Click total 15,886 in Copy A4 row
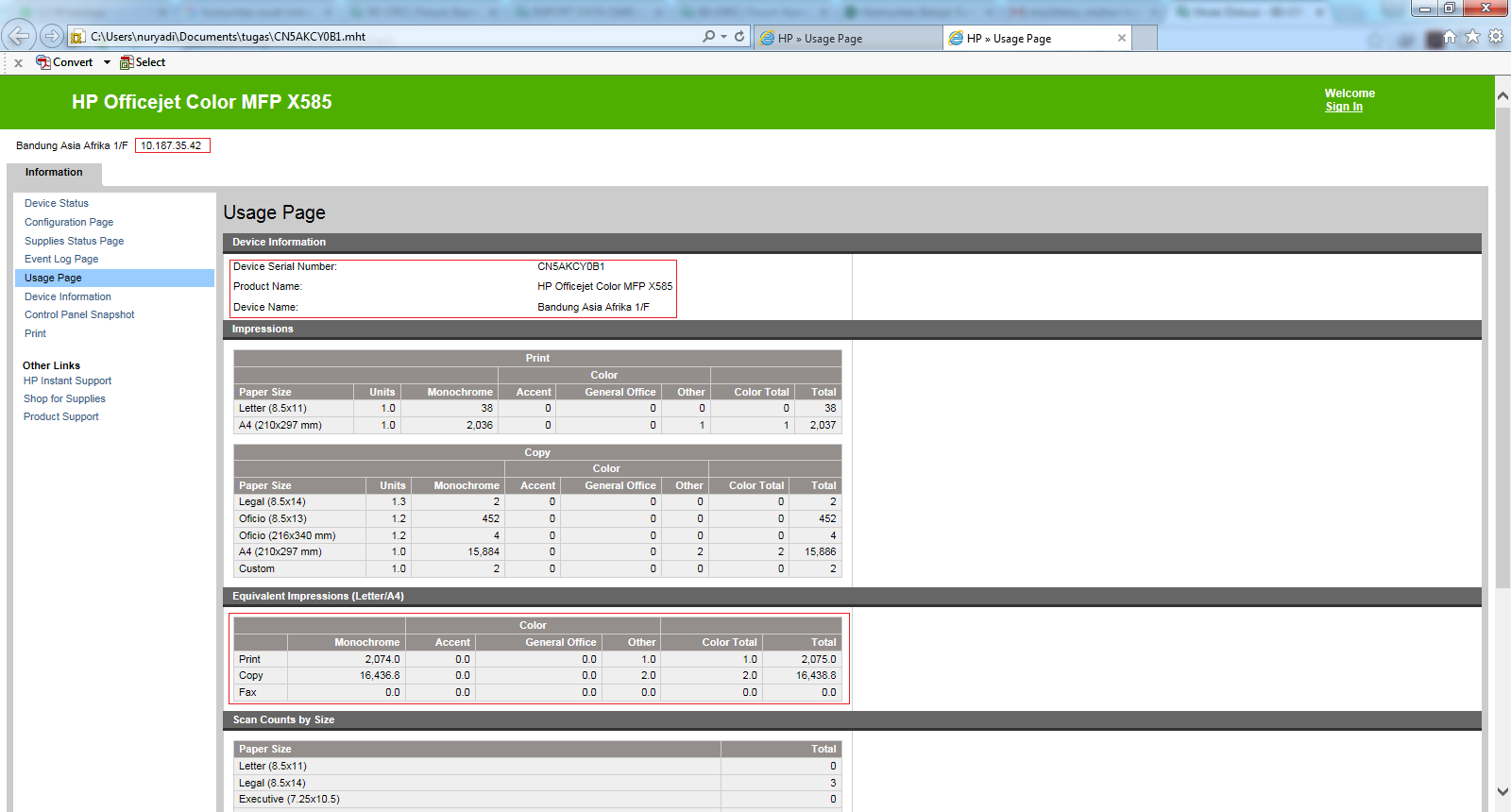 point(820,551)
